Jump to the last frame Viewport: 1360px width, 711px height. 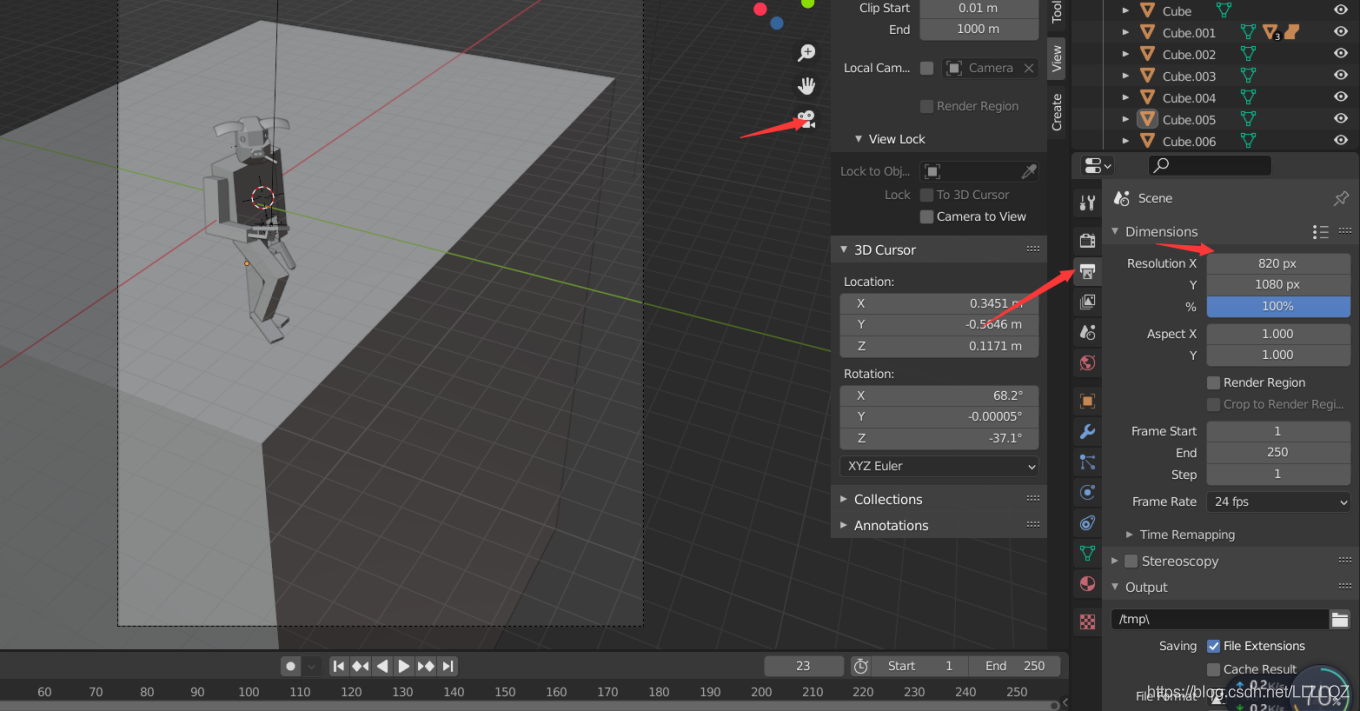click(448, 666)
